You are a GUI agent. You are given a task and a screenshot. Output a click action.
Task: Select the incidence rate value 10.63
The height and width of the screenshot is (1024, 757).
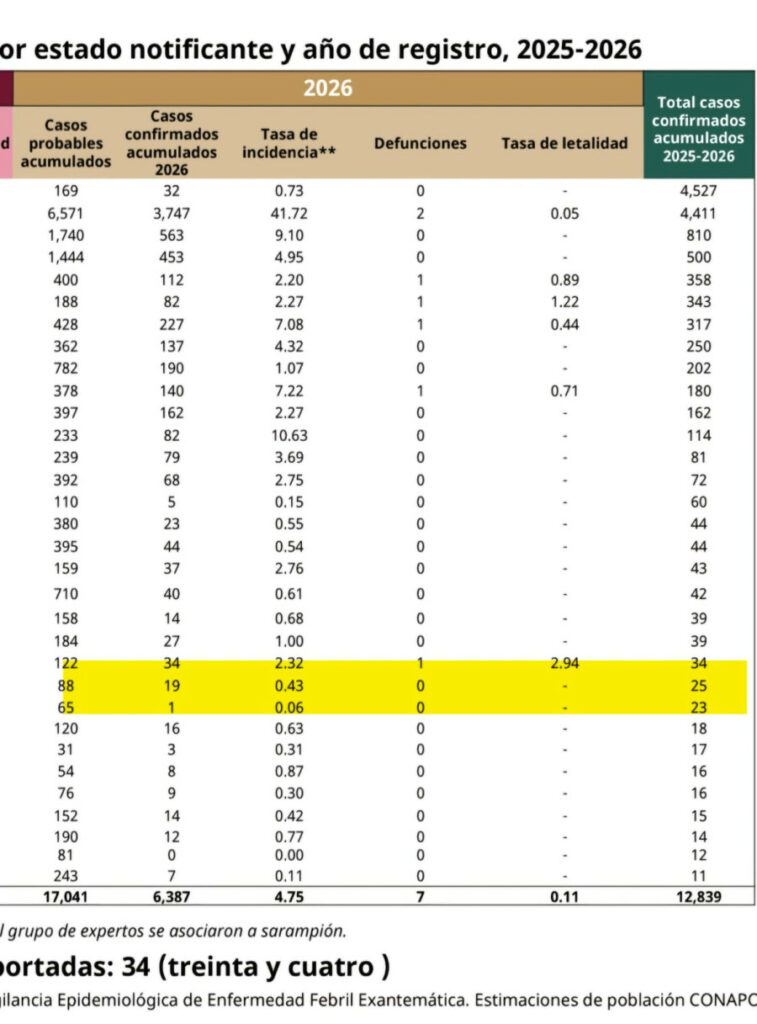coord(288,435)
